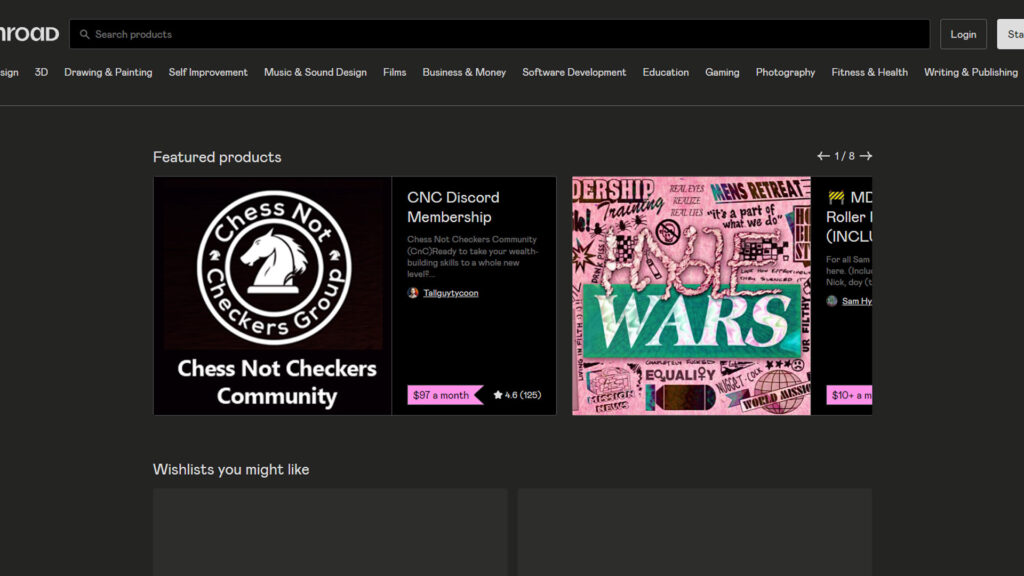Go to the Fitness & Health category

click(x=869, y=72)
